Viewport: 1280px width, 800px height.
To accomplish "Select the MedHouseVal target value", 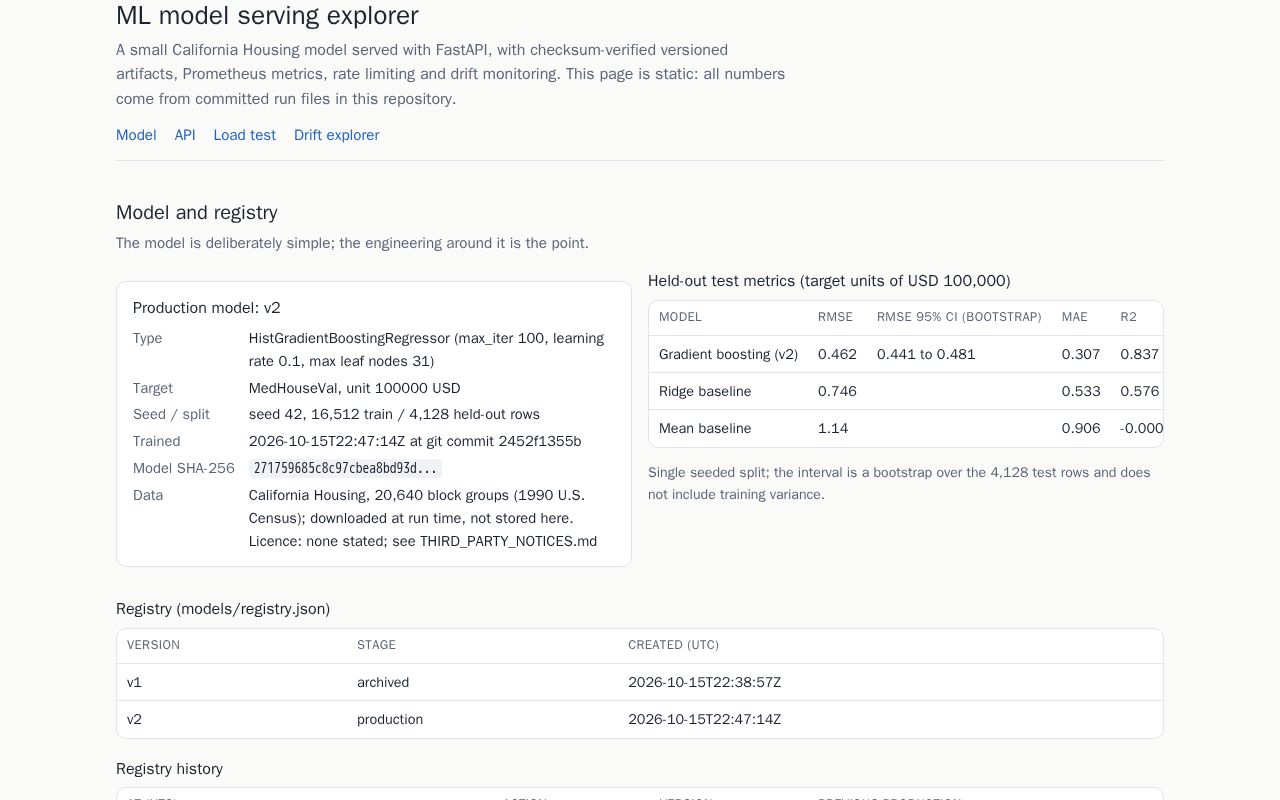I will point(354,388).
